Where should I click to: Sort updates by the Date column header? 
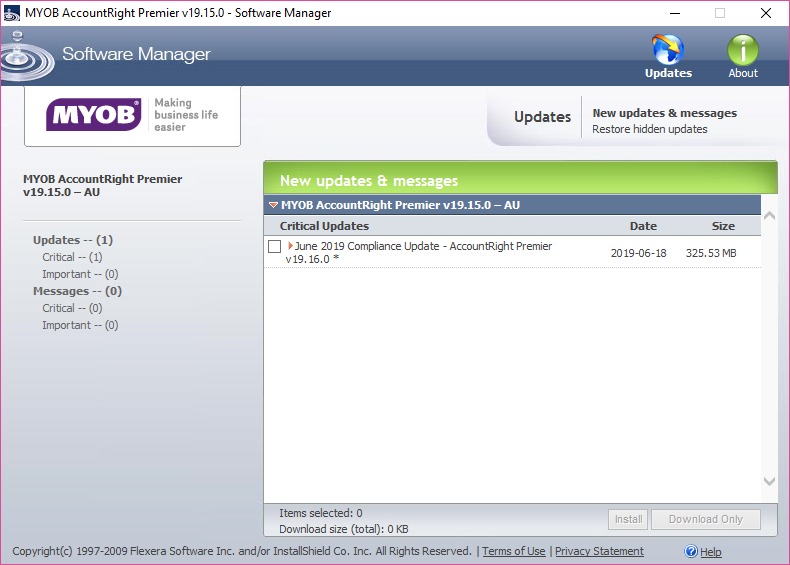point(643,226)
